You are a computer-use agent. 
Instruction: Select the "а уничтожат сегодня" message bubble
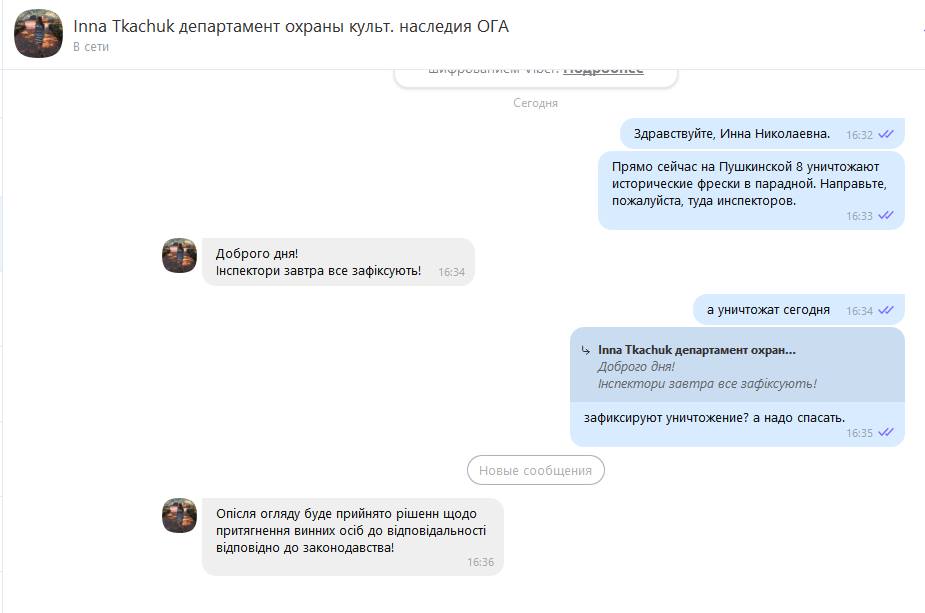(798, 310)
